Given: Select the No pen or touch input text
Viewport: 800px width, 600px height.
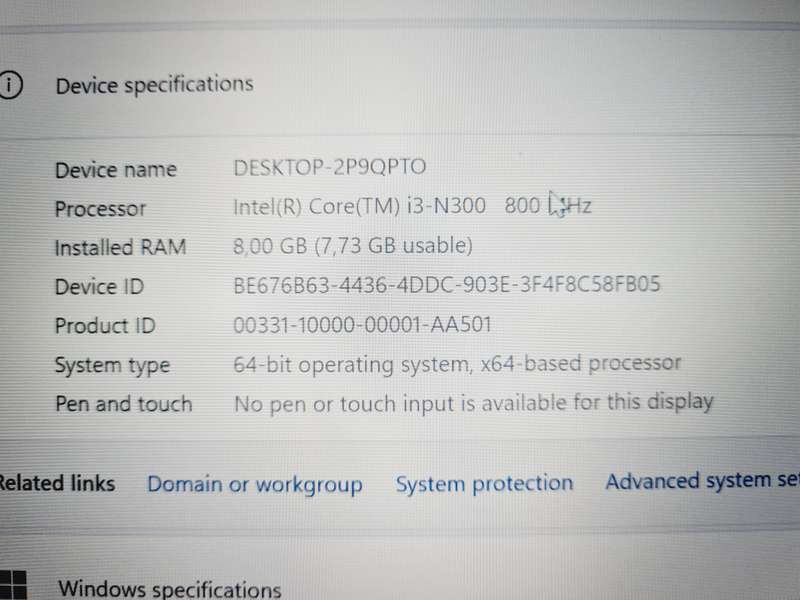Looking at the screenshot, I should click(473, 403).
